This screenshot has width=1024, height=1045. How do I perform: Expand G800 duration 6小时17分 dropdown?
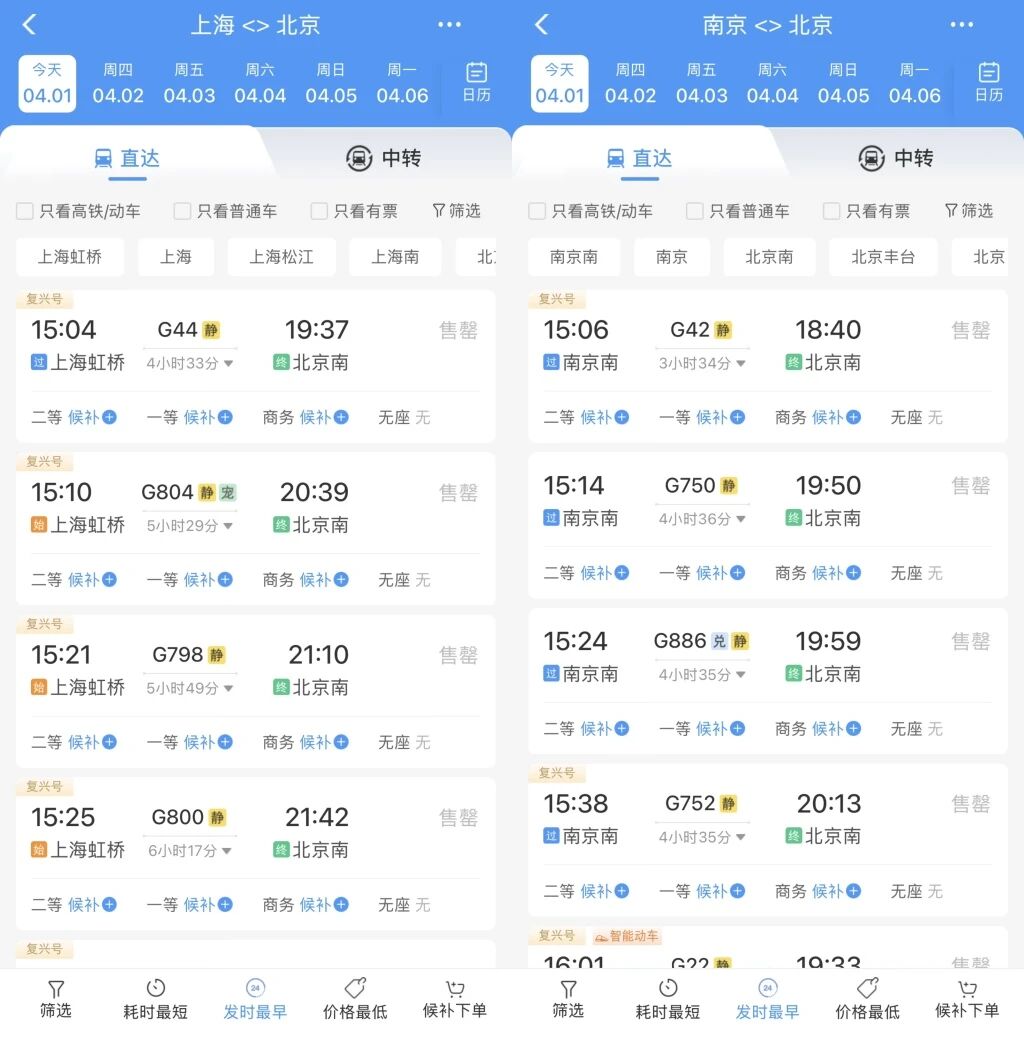click(190, 850)
